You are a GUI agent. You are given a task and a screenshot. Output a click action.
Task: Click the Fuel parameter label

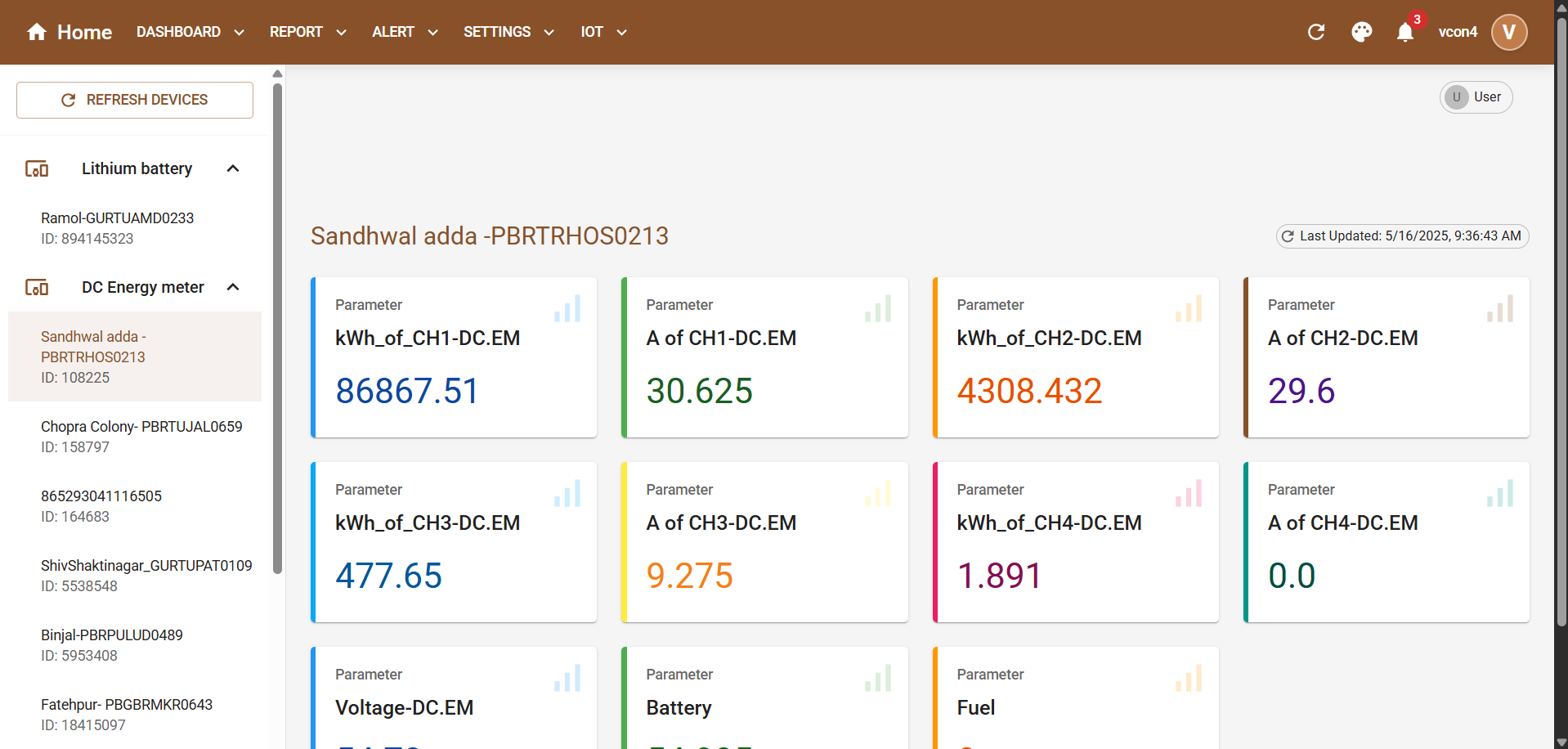tap(976, 708)
